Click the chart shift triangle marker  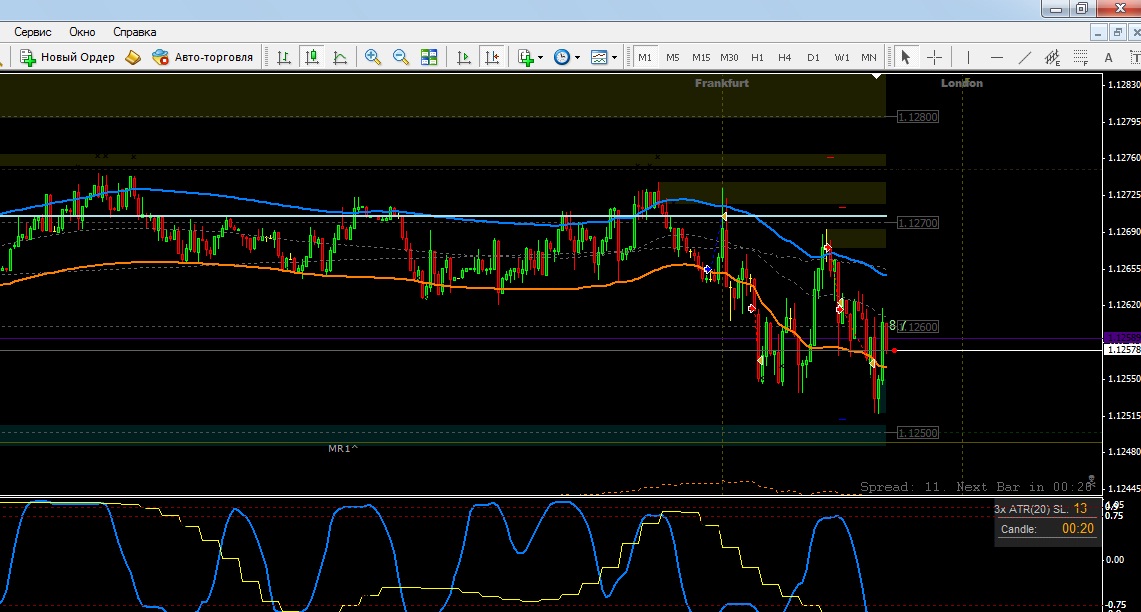coord(876,76)
